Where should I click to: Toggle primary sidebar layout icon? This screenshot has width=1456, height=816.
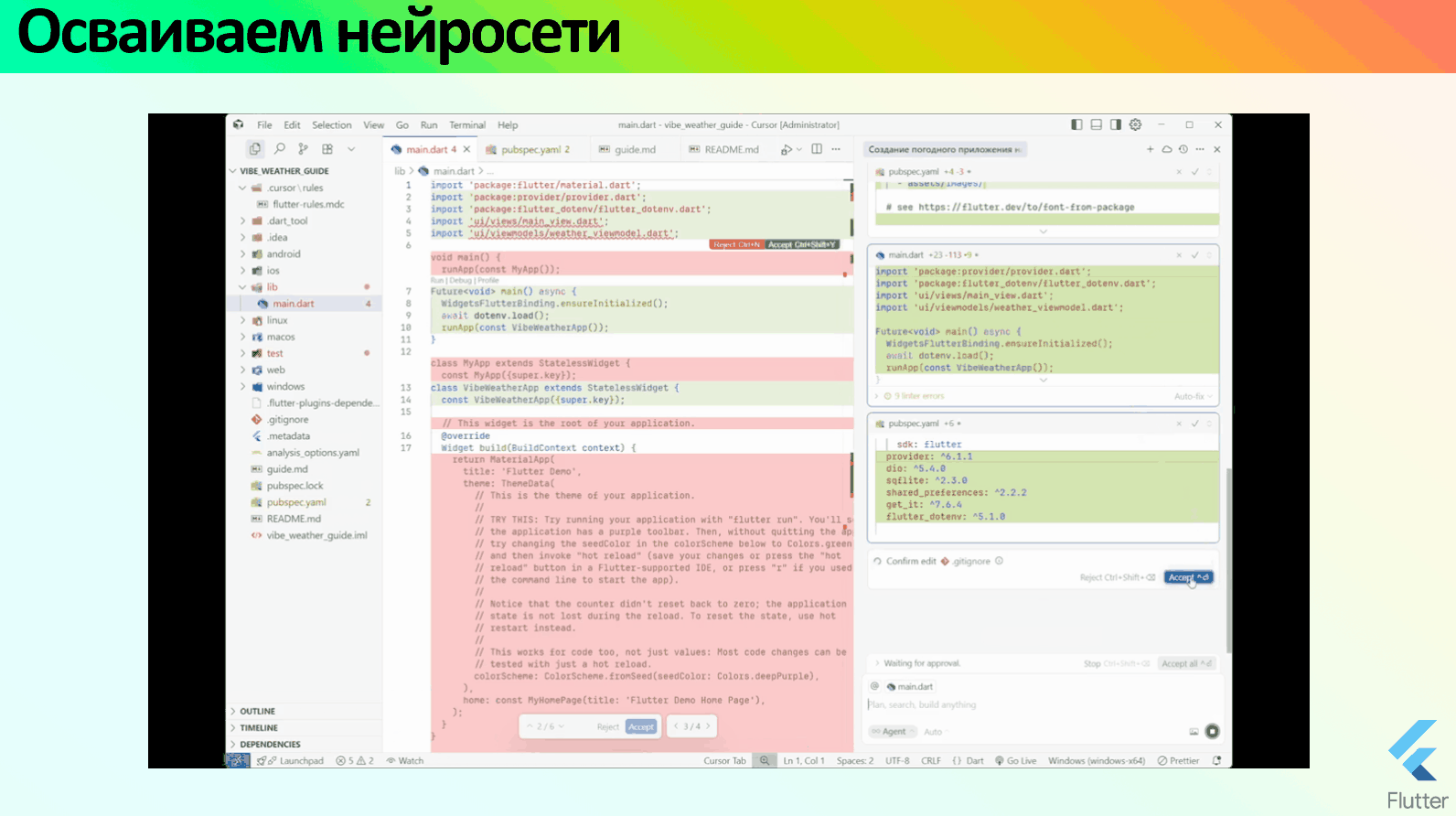[1076, 124]
